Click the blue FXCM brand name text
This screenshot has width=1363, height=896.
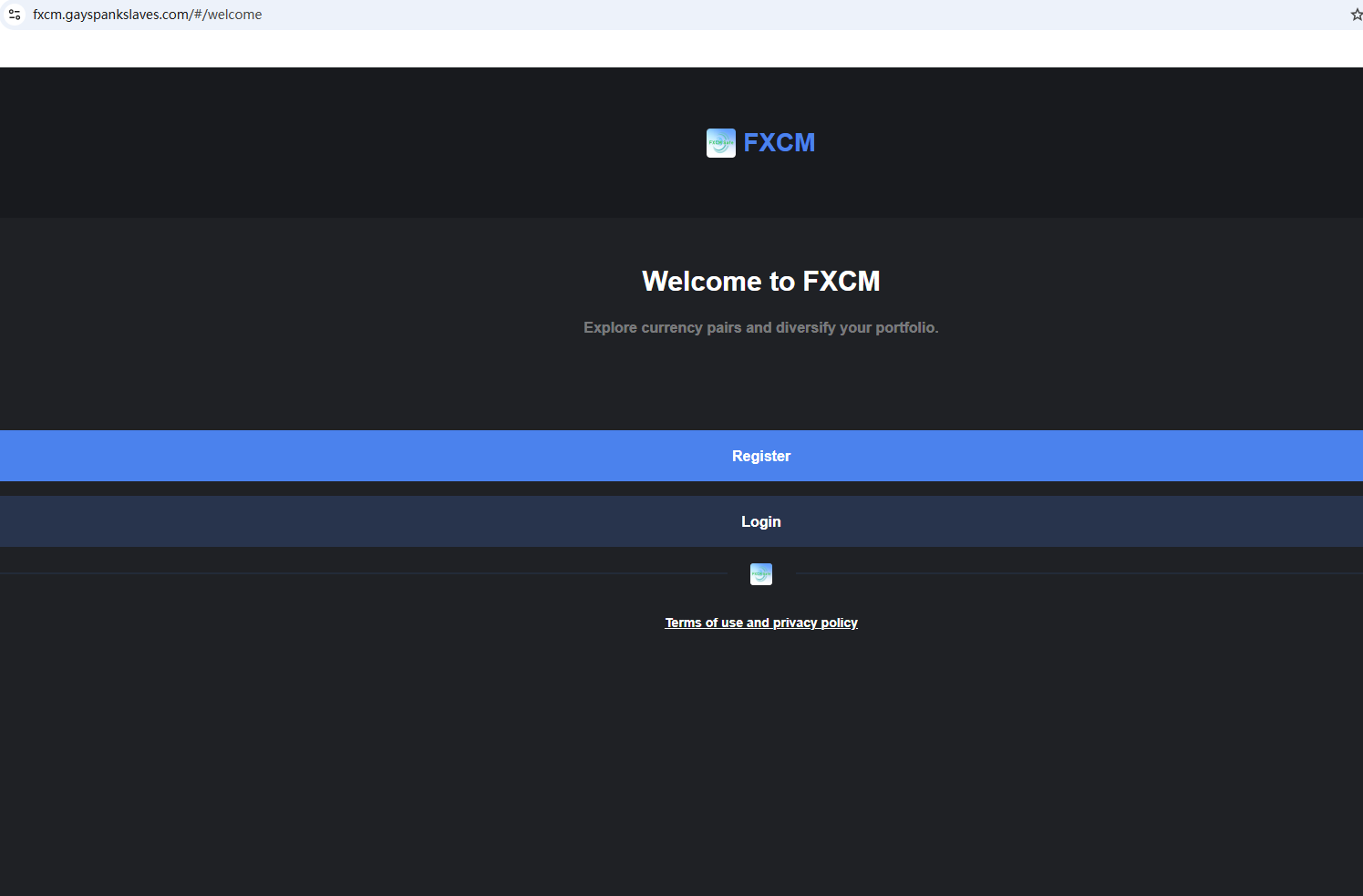click(780, 143)
